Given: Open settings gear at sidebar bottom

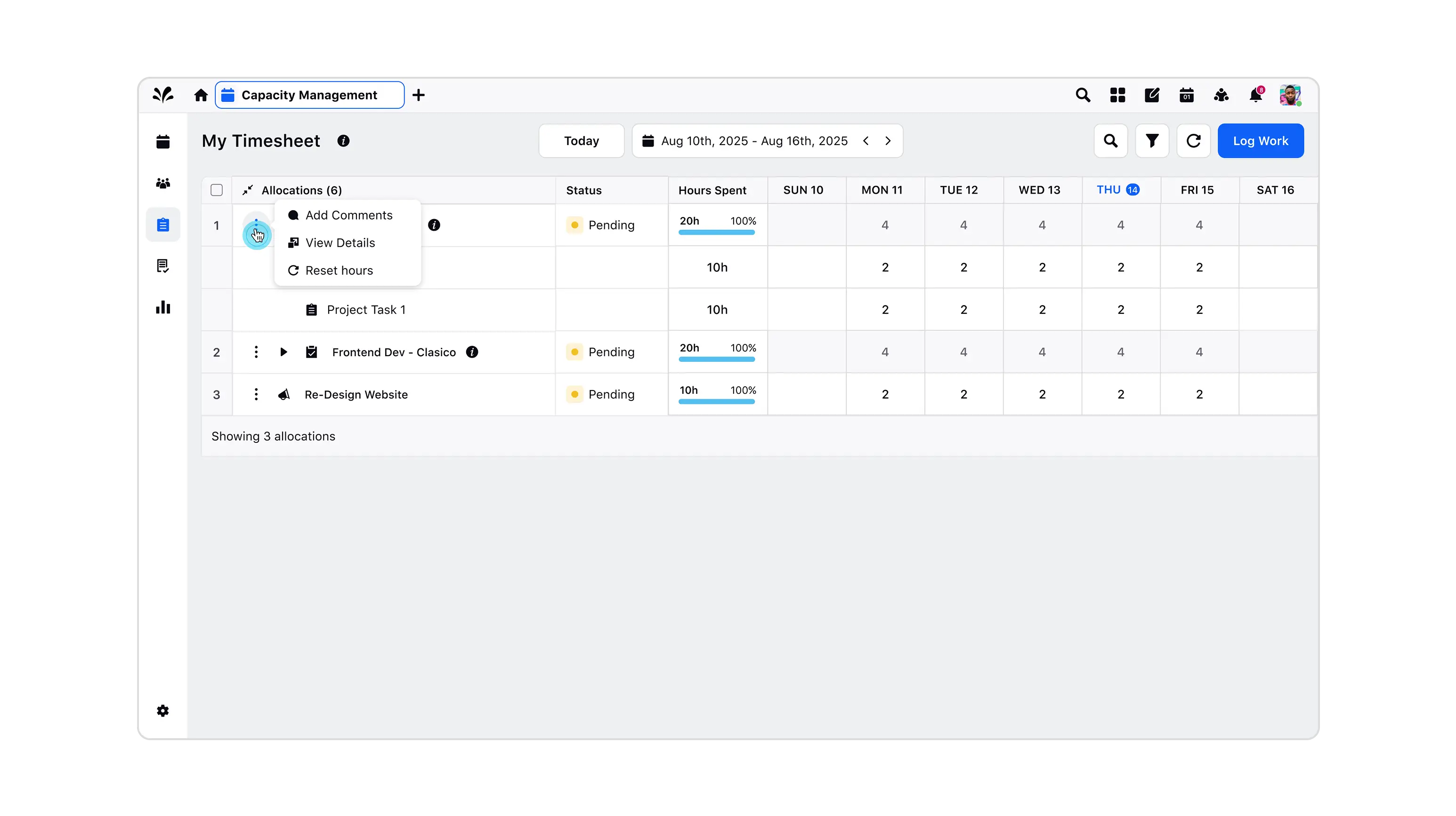Looking at the screenshot, I should [163, 711].
